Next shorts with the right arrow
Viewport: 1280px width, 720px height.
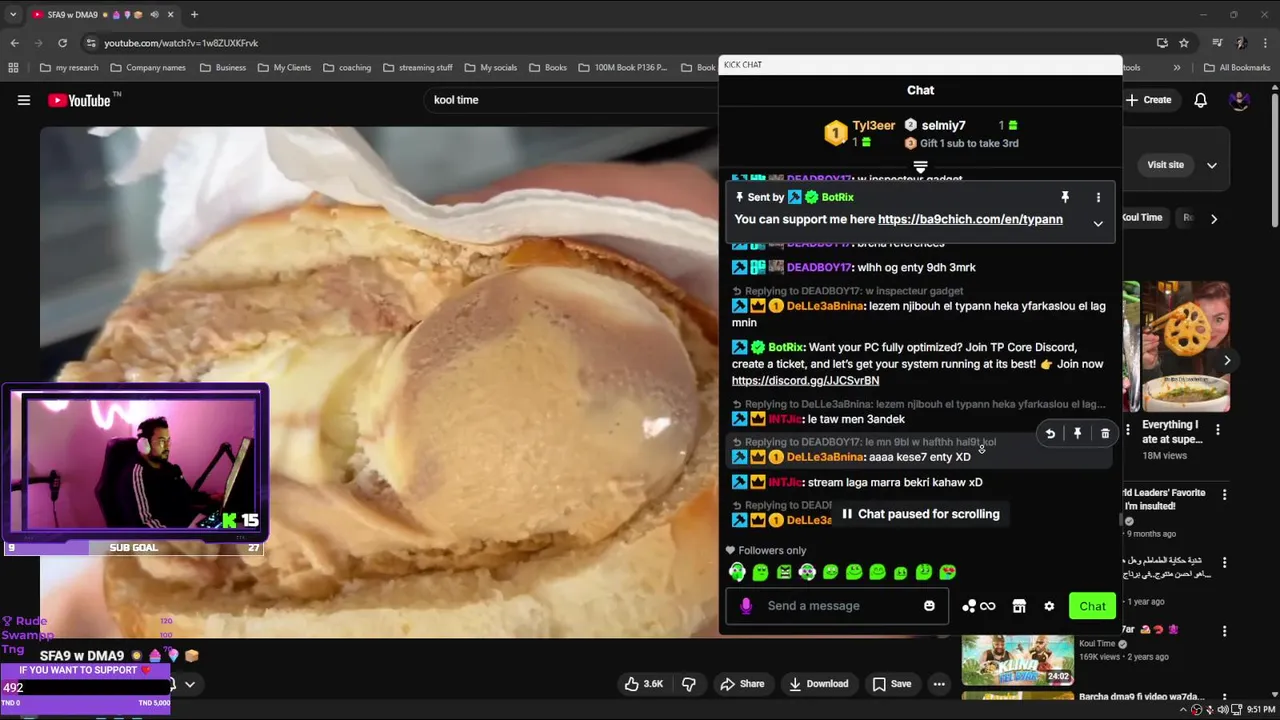(1227, 360)
